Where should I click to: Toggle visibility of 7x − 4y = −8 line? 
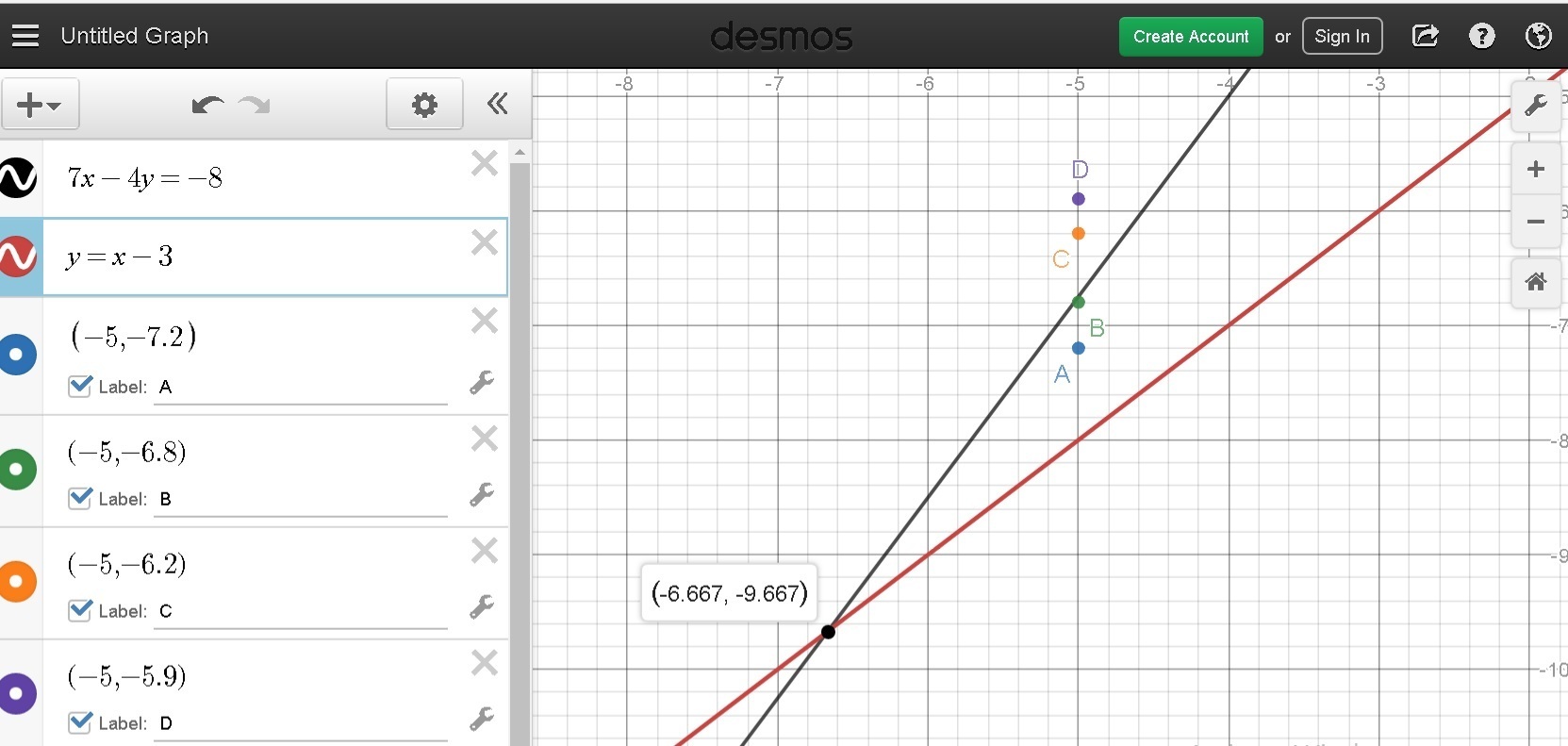tap(18, 177)
